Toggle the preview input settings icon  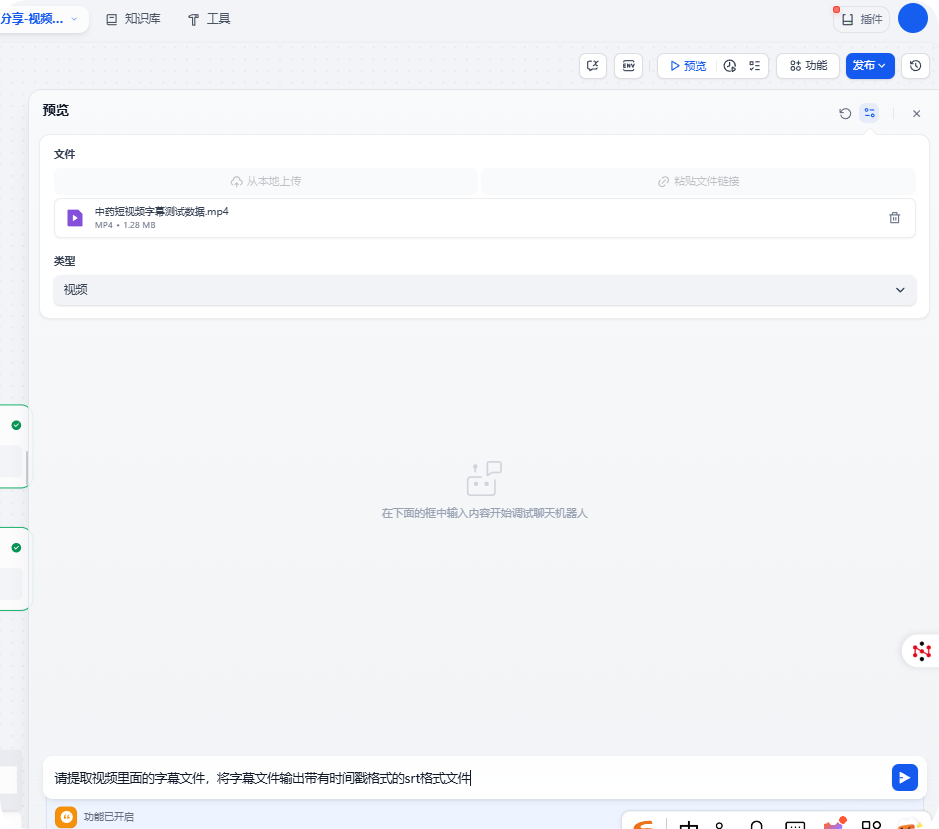pos(870,113)
